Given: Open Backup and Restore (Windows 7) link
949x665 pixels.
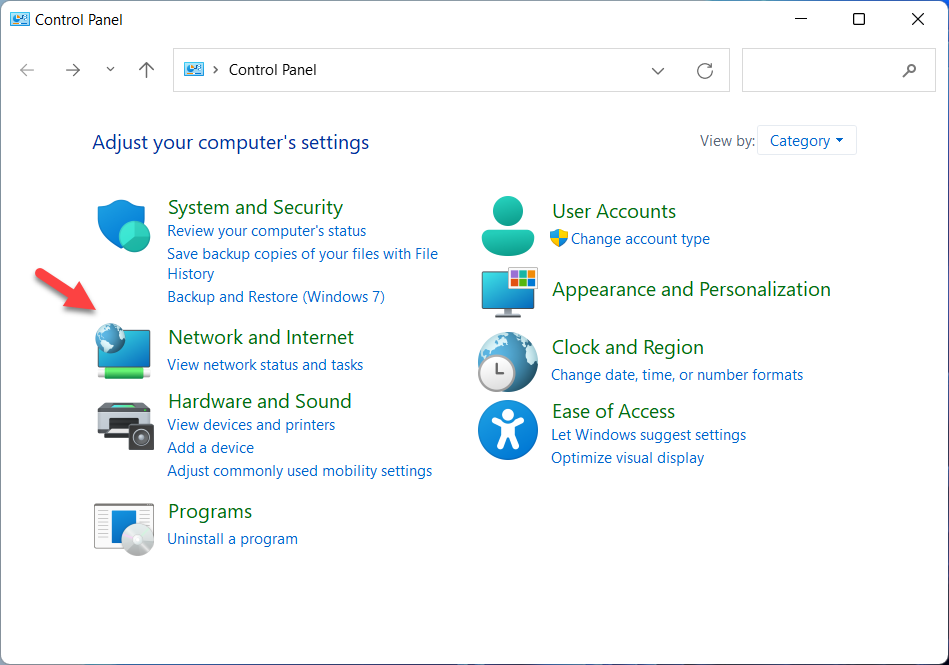Looking at the screenshot, I should [x=276, y=297].
